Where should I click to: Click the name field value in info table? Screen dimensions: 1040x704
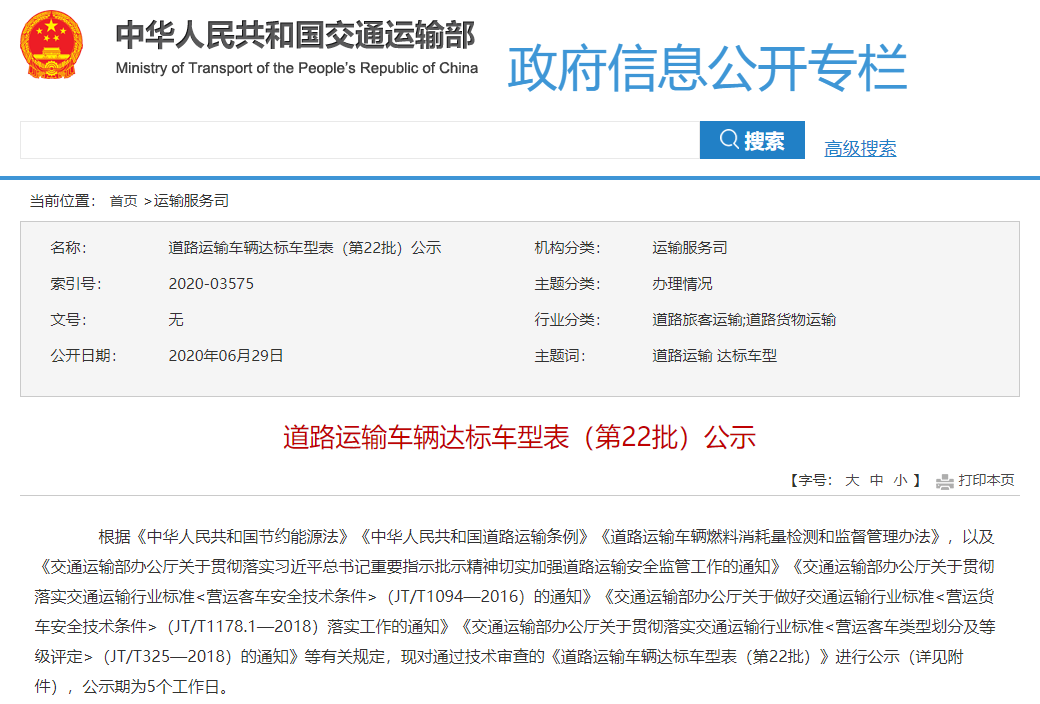pyautogui.click(x=304, y=248)
